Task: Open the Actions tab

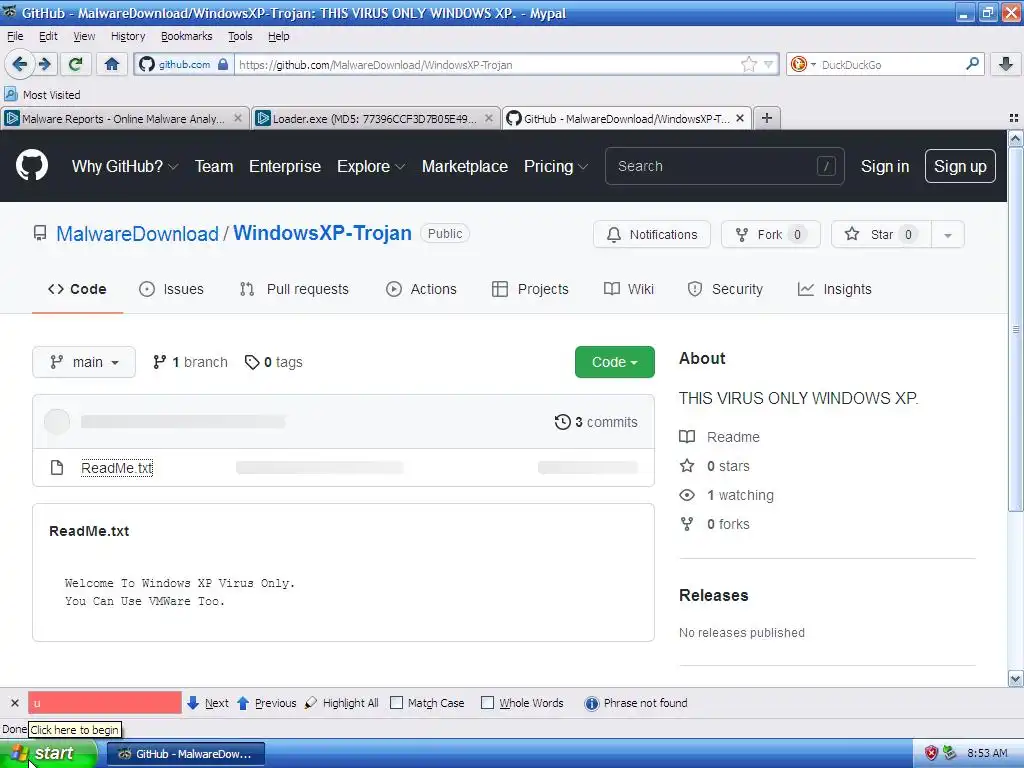Action: 421,289
